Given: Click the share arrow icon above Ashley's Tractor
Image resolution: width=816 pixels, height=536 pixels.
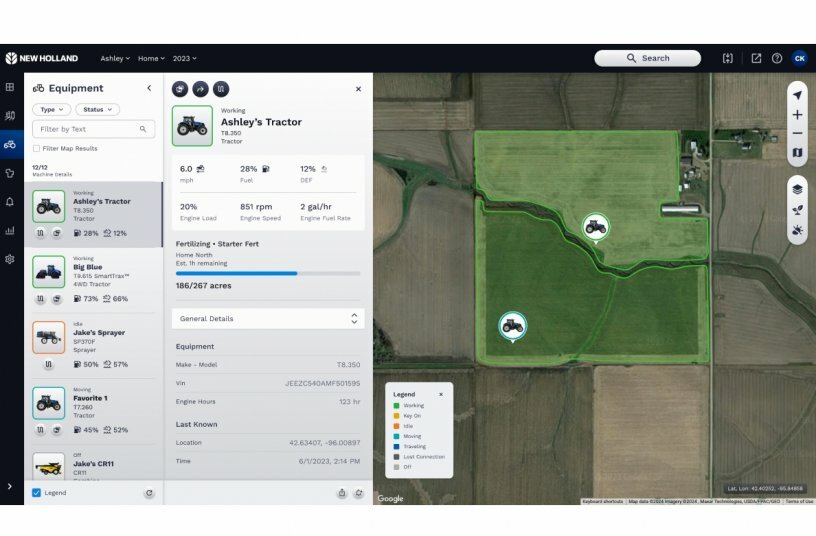Looking at the screenshot, I should (200, 89).
